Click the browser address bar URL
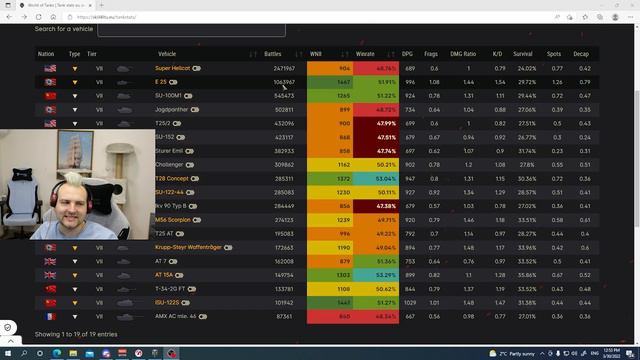Image resolution: width=640 pixels, height=360 pixels. point(107,17)
